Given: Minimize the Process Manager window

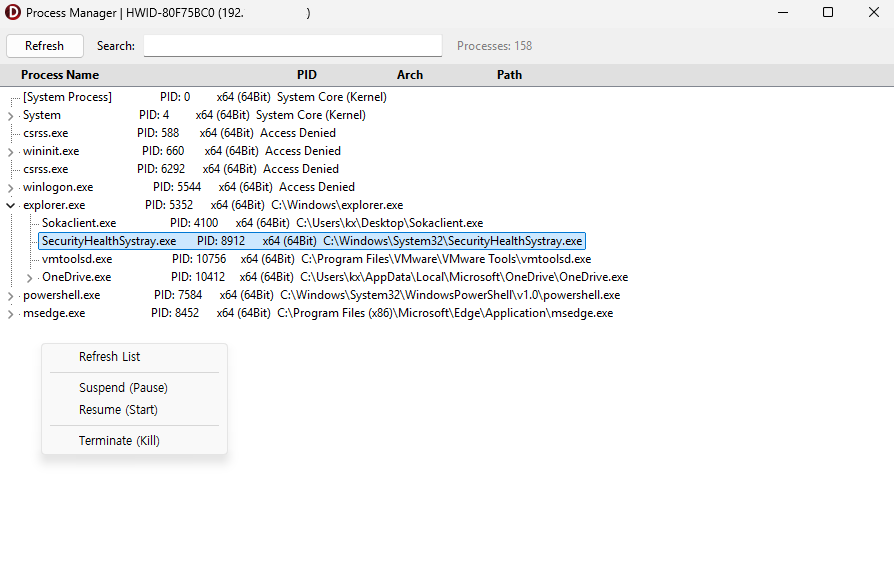Looking at the screenshot, I should (x=783, y=13).
